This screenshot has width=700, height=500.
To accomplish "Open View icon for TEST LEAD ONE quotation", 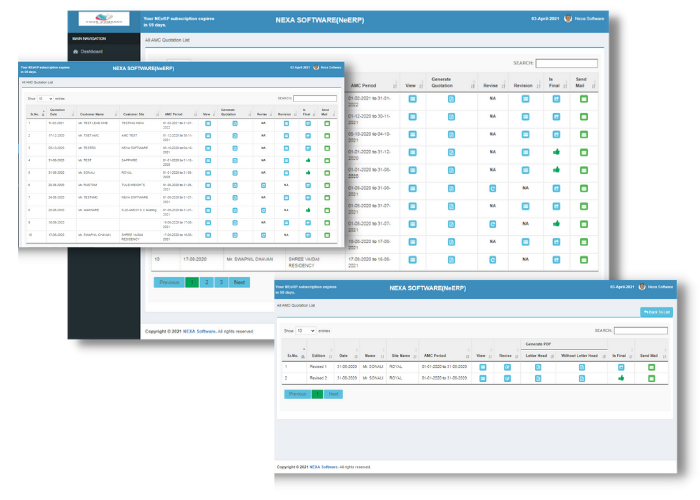I will click(x=208, y=122).
